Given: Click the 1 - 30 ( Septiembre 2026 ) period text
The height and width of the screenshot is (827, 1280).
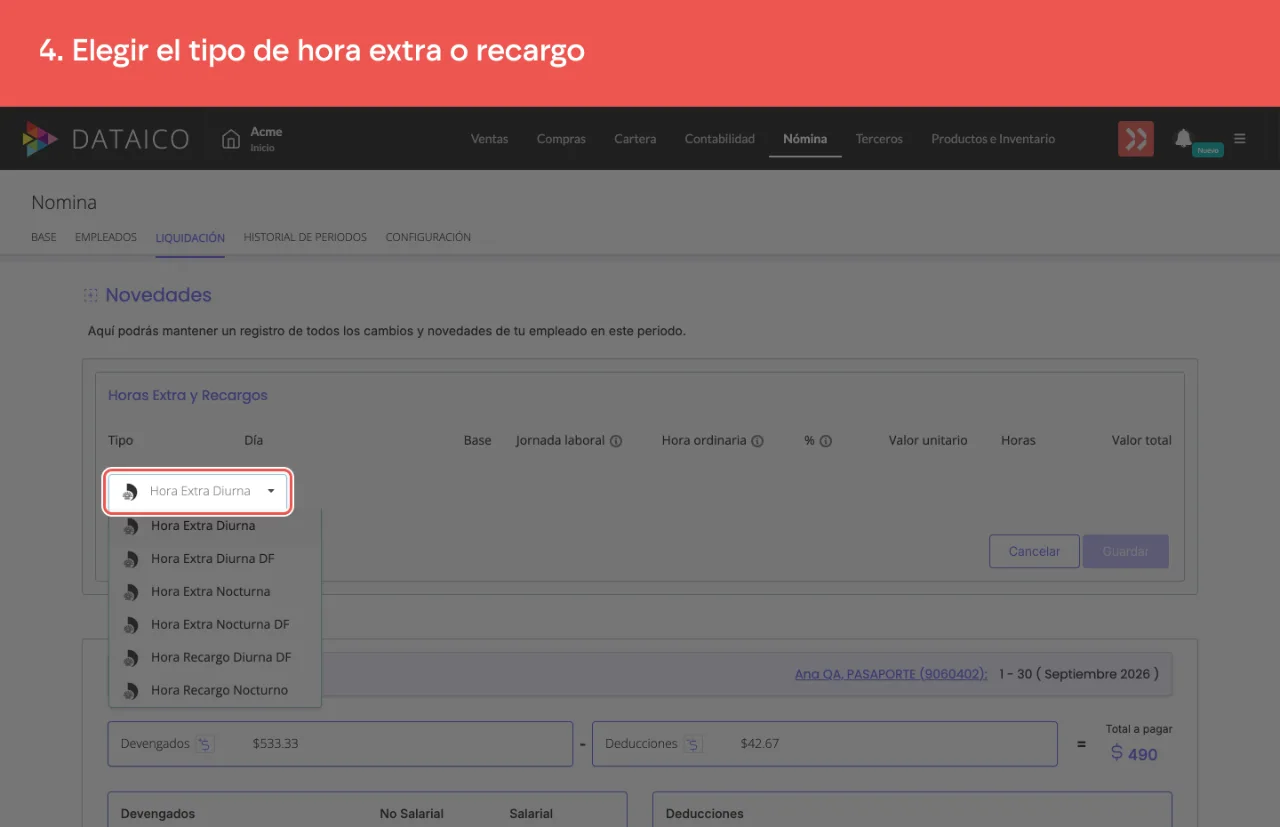Looking at the screenshot, I should tap(1078, 674).
